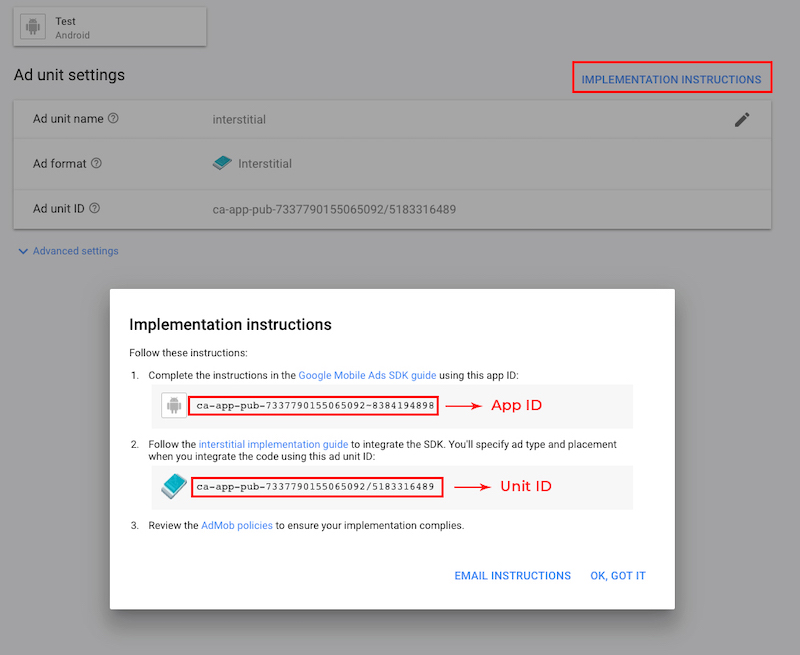The height and width of the screenshot is (655, 800).
Task: Click the 'Ad unit settings' heading
Action: click(x=69, y=75)
